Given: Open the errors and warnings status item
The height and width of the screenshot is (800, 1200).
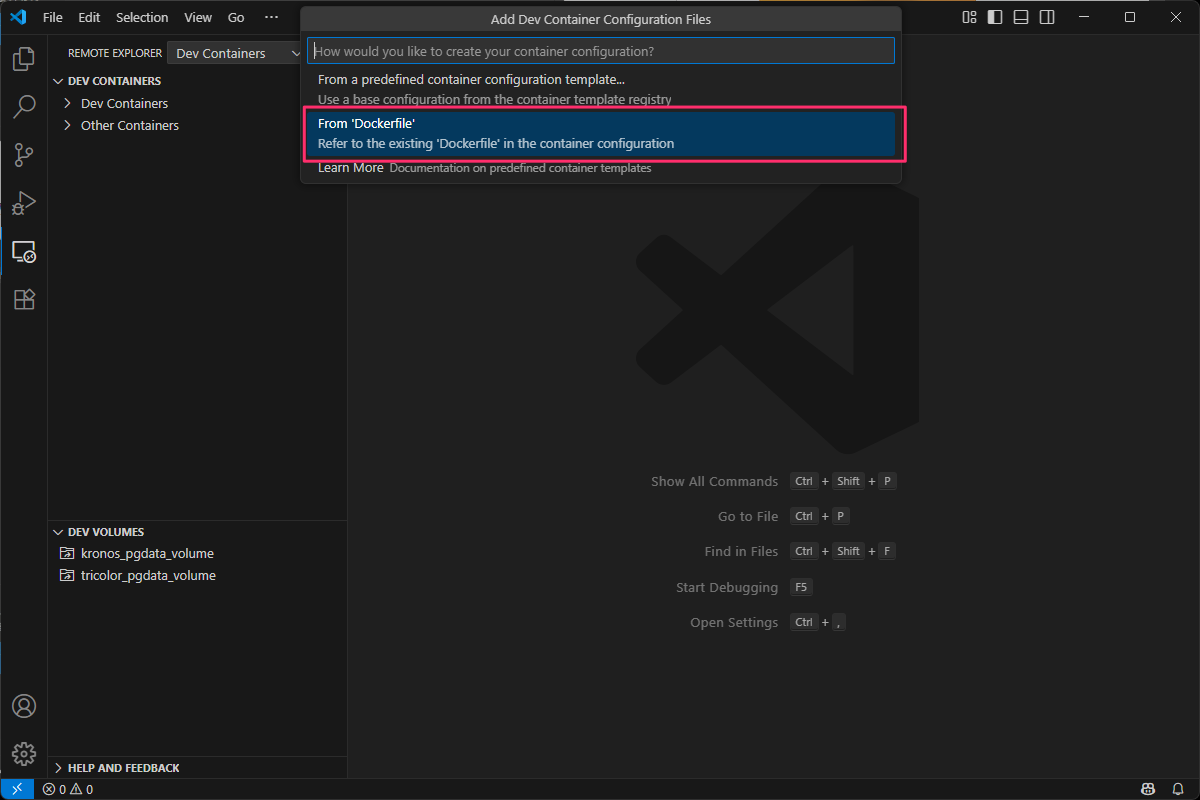Looking at the screenshot, I should (x=68, y=790).
